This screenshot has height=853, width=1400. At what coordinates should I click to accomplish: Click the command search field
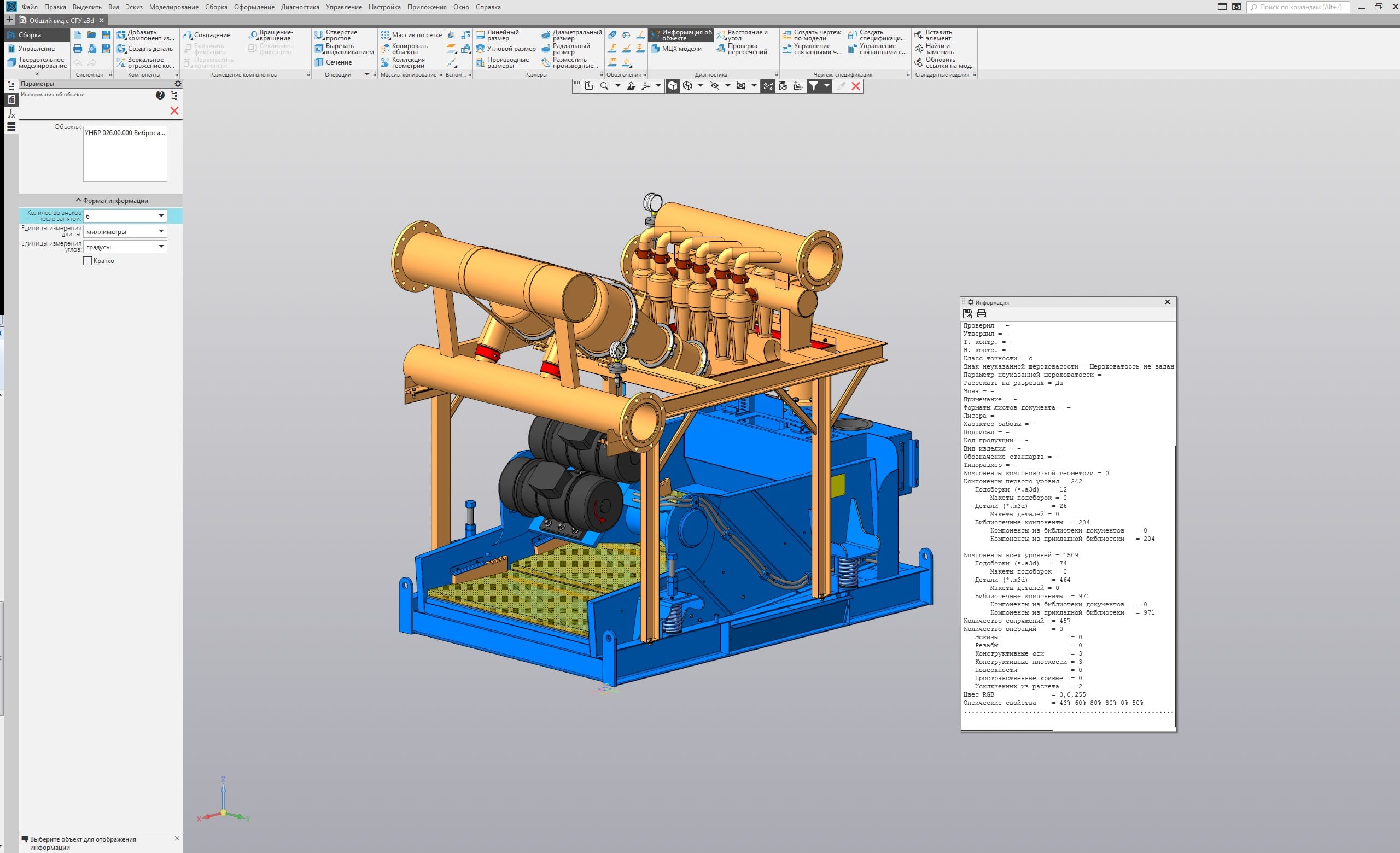tap(1300, 7)
